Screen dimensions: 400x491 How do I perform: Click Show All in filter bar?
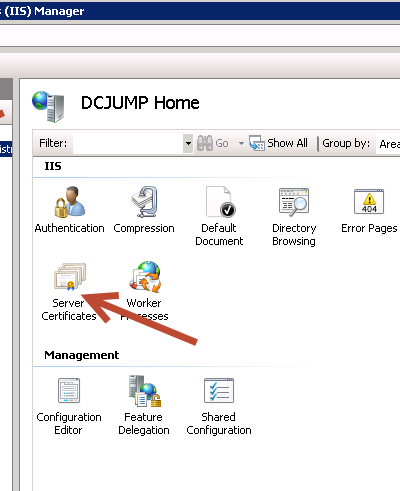pyautogui.click(x=279, y=143)
